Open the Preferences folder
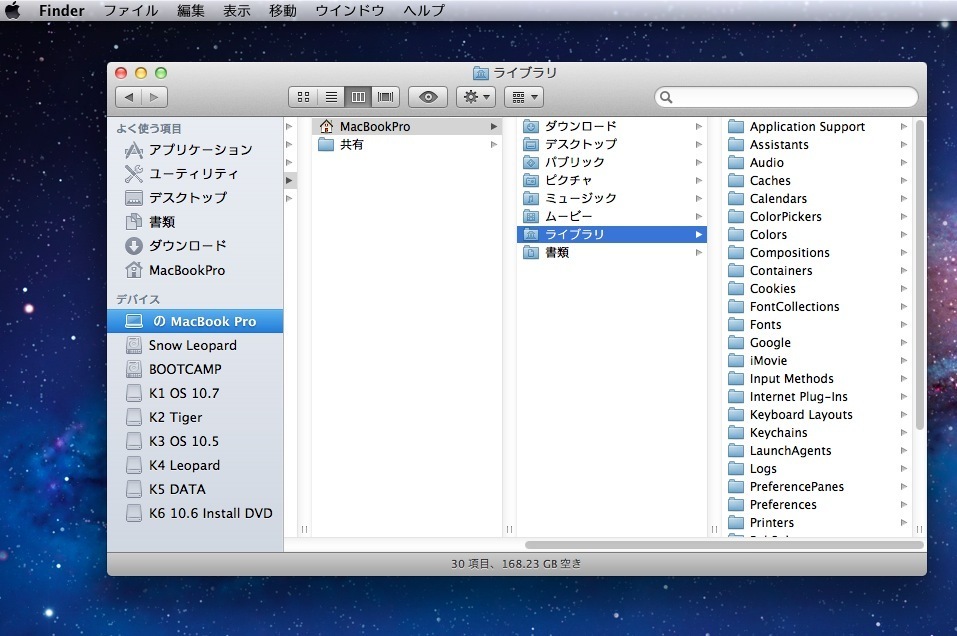The width and height of the screenshot is (957, 636). click(783, 505)
